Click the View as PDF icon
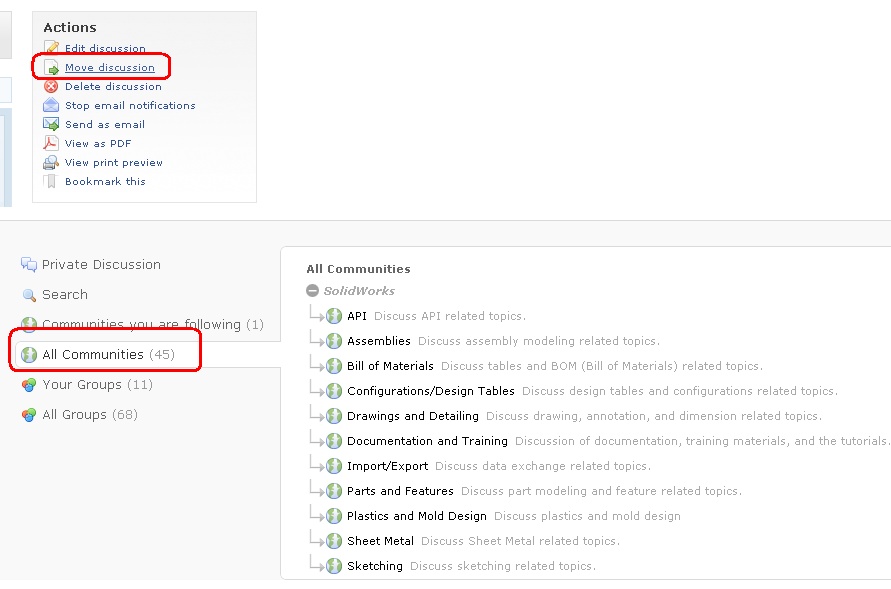The image size is (891, 589). click(x=51, y=143)
